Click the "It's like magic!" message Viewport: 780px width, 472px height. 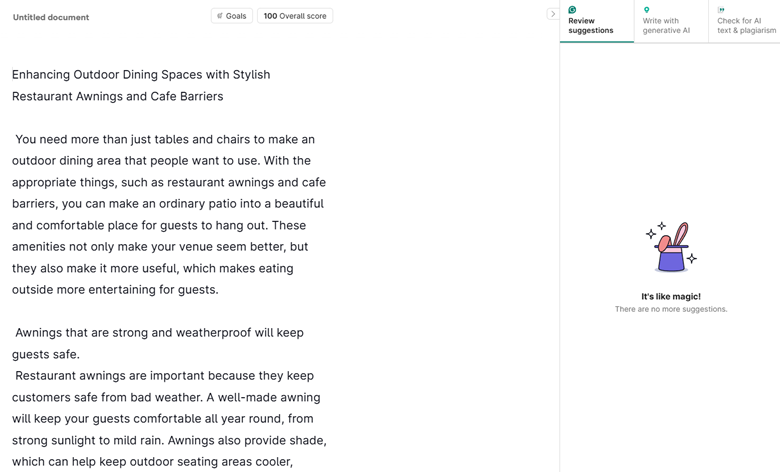(x=671, y=296)
